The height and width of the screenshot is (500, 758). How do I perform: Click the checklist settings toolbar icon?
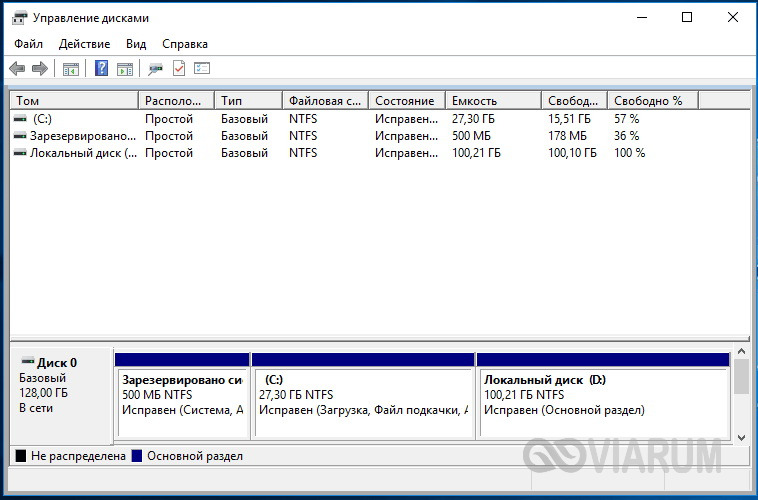point(202,69)
